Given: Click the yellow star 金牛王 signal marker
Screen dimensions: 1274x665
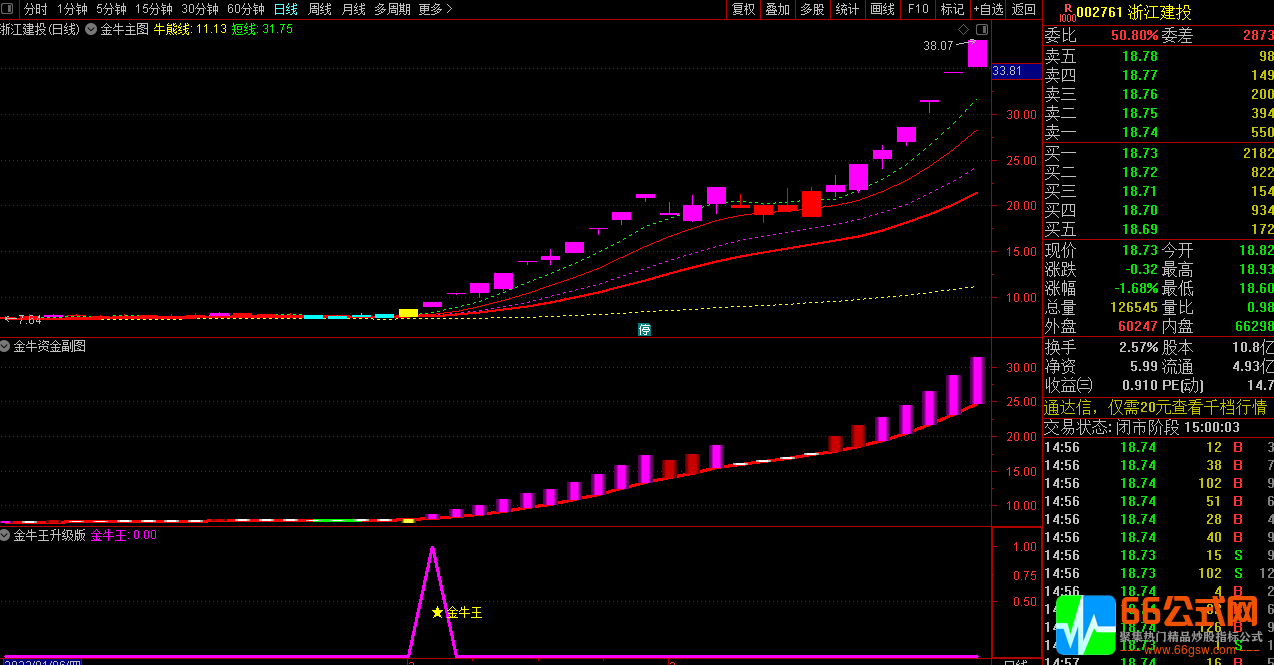Looking at the screenshot, I should (x=437, y=612).
